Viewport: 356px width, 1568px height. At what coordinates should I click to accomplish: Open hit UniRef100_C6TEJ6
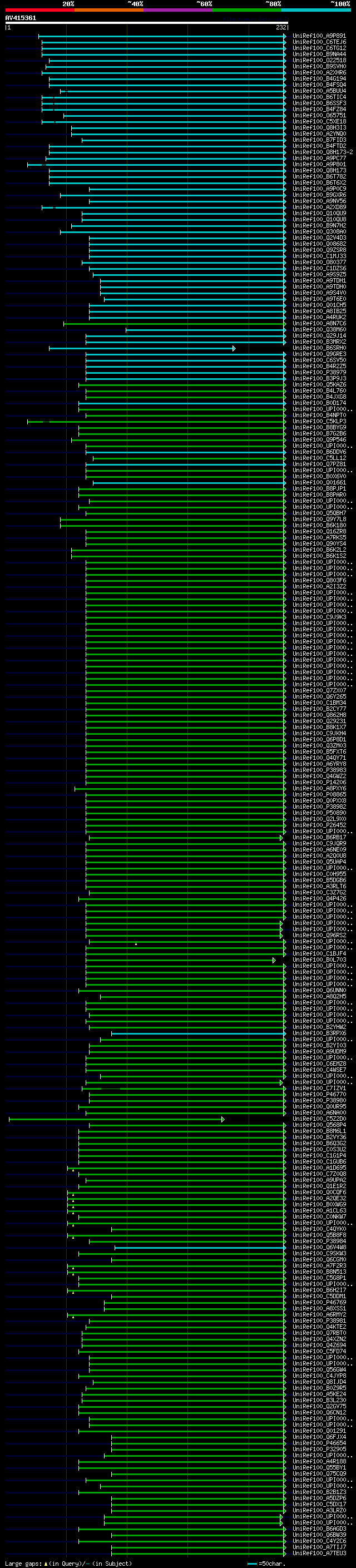click(x=319, y=42)
